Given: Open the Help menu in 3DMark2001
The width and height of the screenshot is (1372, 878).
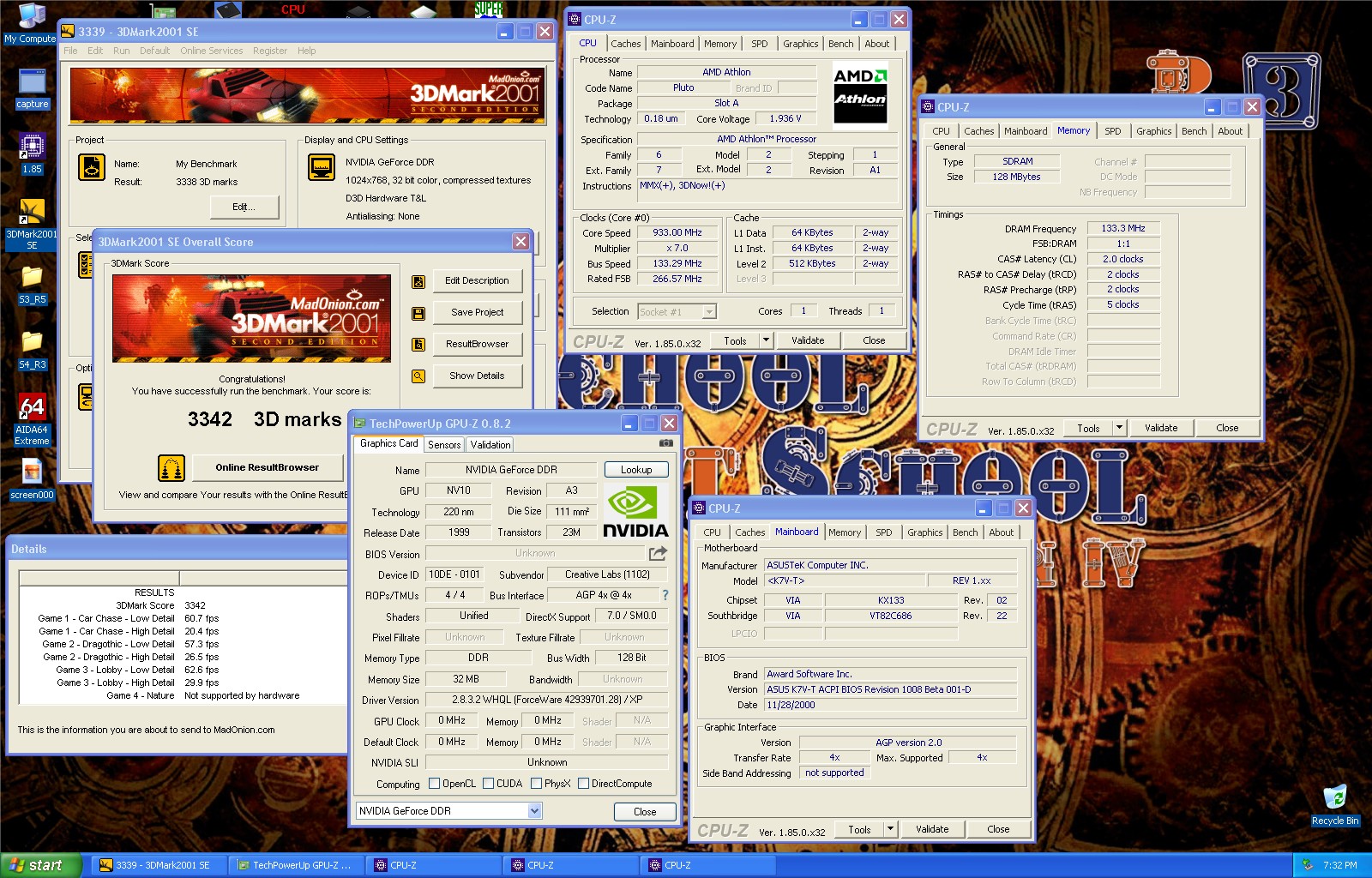Looking at the screenshot, I should (306, 51).
